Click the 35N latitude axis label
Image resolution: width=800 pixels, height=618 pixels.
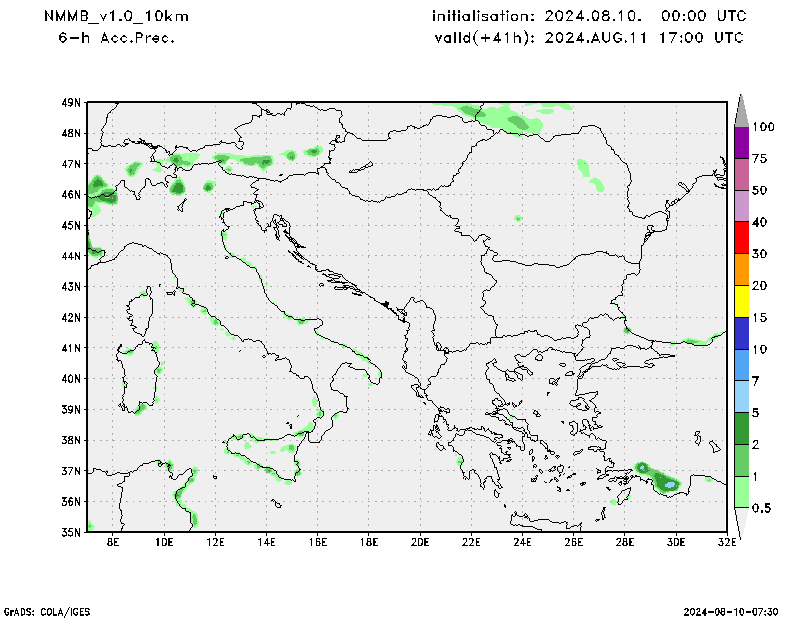tap(71, 532)
